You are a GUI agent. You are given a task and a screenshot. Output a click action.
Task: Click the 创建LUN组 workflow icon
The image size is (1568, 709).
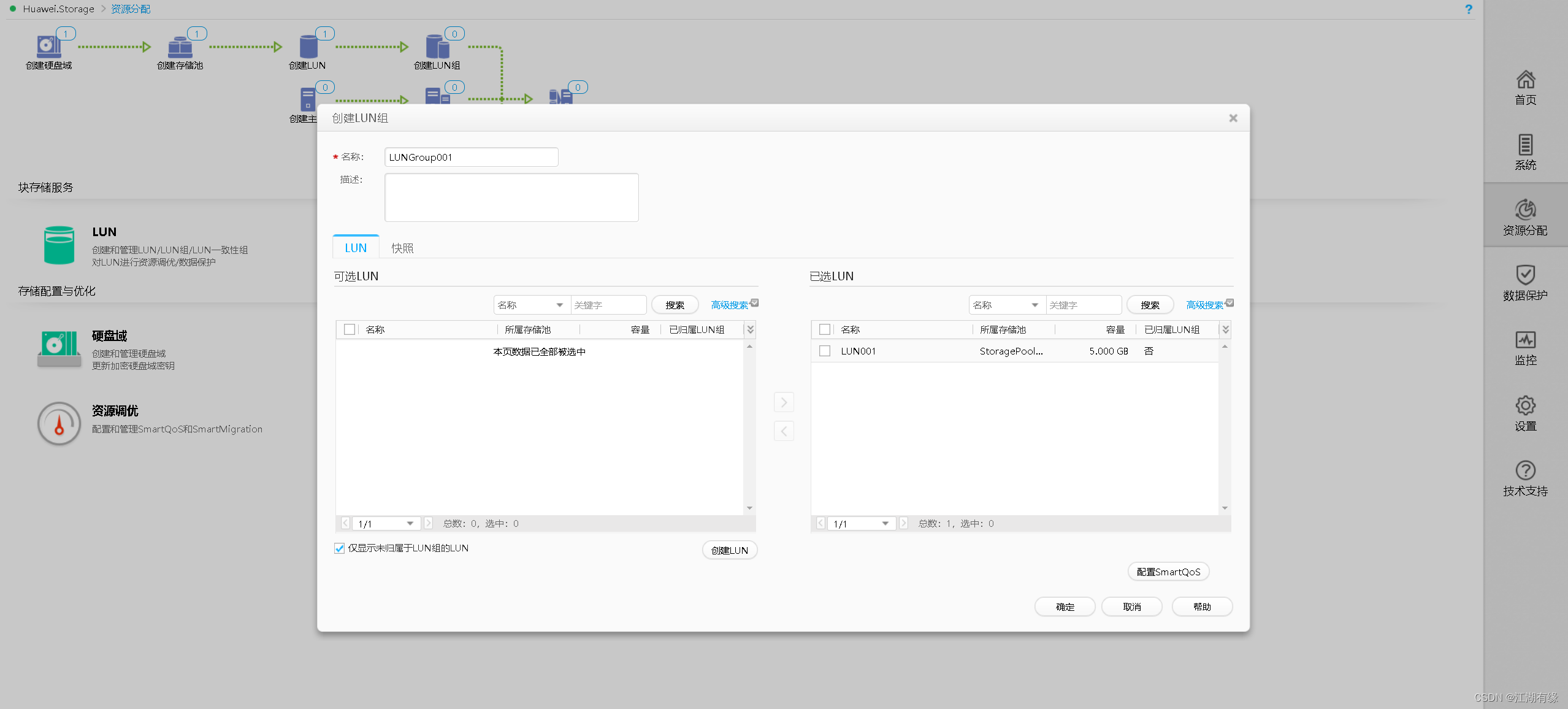pyautogui.click(x=437, y=46)
